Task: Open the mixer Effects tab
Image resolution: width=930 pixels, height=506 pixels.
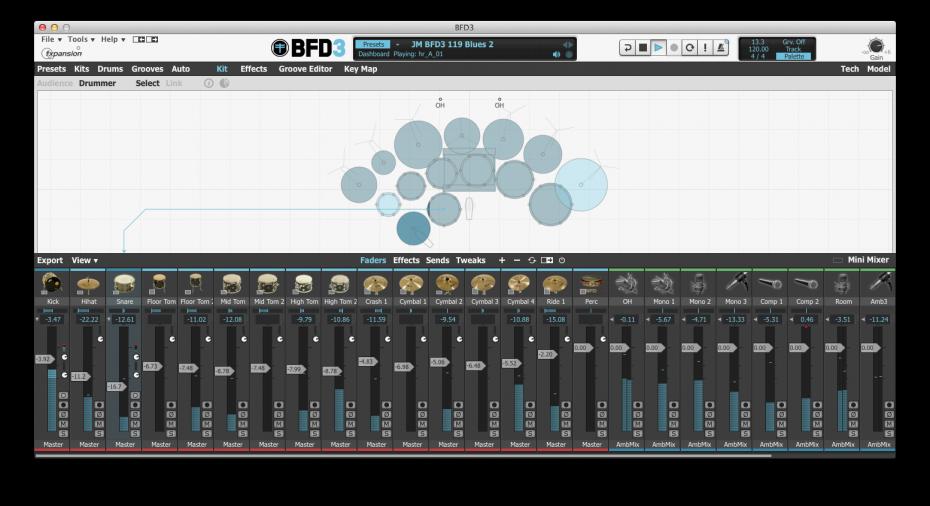Action: 406,260
